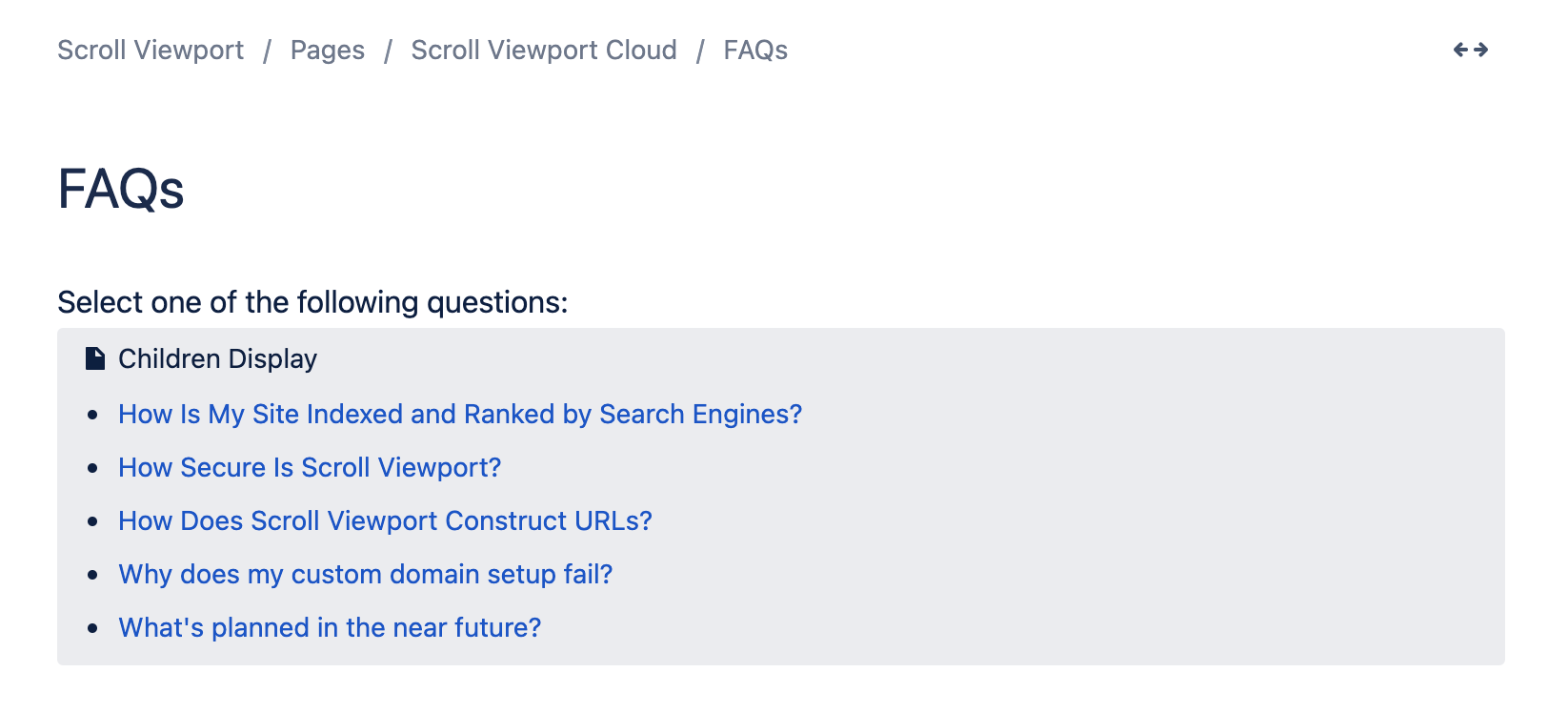Click the bullet before 'What's planned in the near future?'

[x=92, y=628]
